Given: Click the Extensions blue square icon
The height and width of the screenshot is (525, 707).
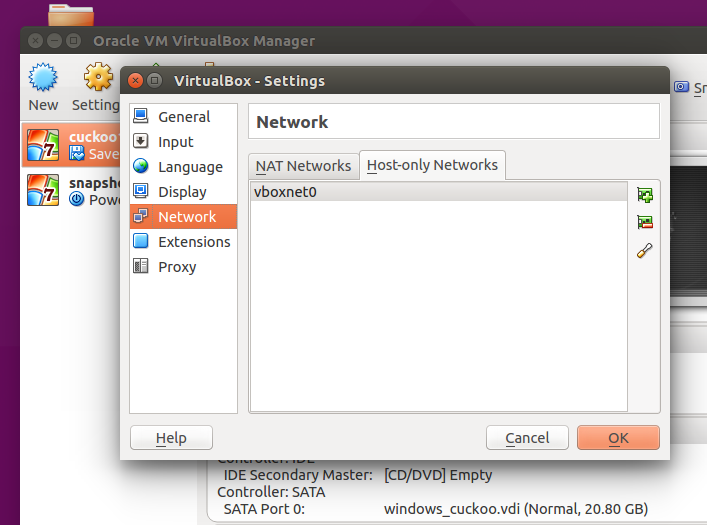Looking at the screenshot, I should (141, 241).
